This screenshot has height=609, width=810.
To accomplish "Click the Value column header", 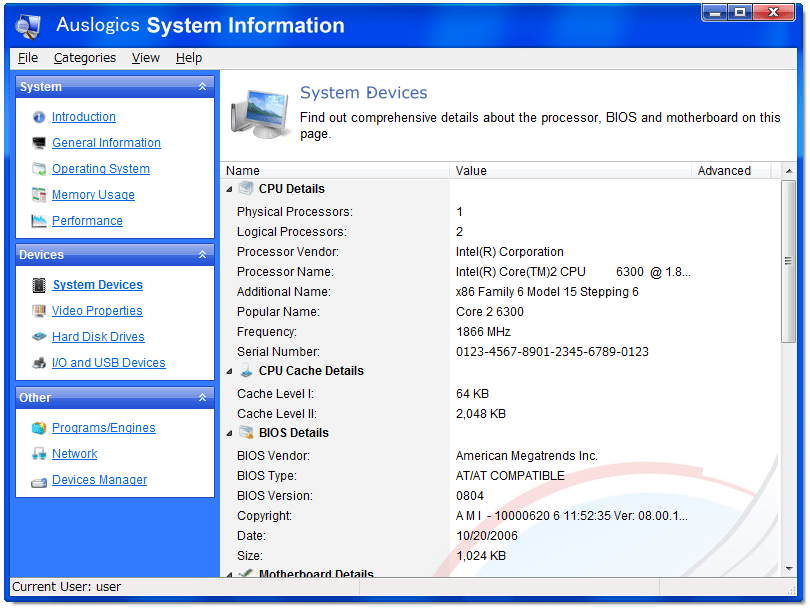I will (570, 170).
